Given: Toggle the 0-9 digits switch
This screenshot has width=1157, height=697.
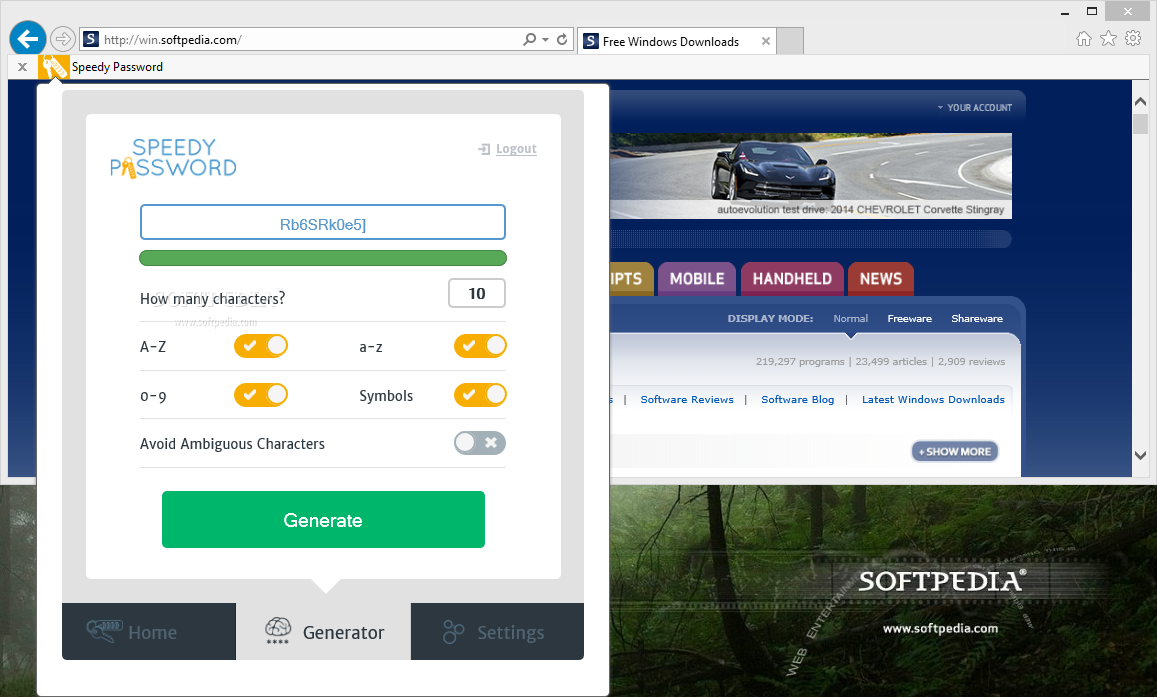Looking at the screenshot, I should click(x=260, y=395).
